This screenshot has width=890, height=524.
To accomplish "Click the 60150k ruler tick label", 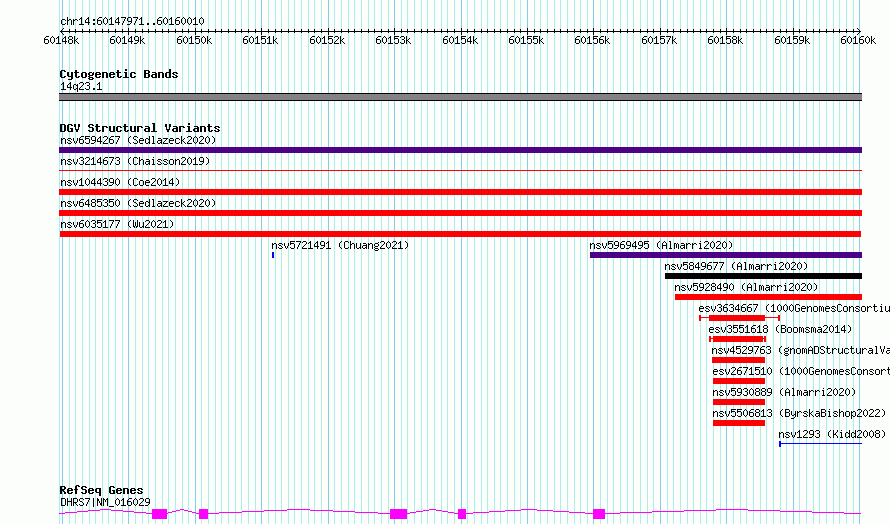I will (x=194, y=40).
